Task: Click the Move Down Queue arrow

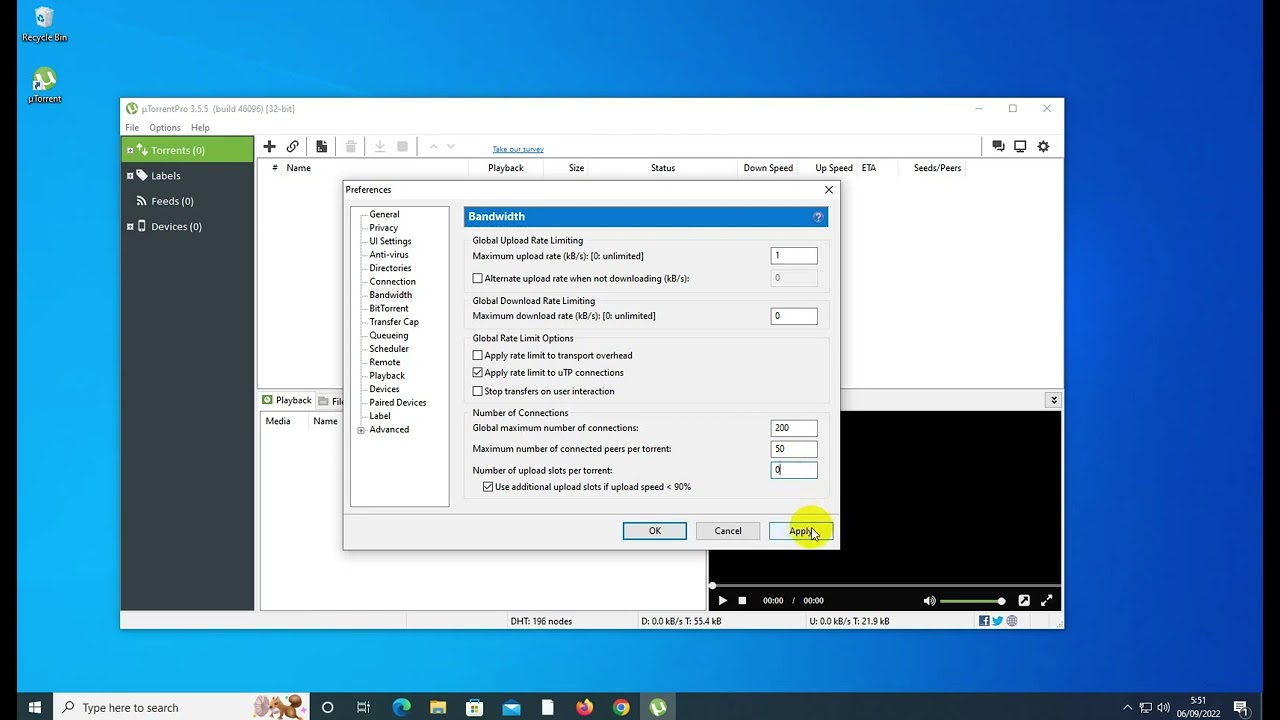Action: (451, 146)
